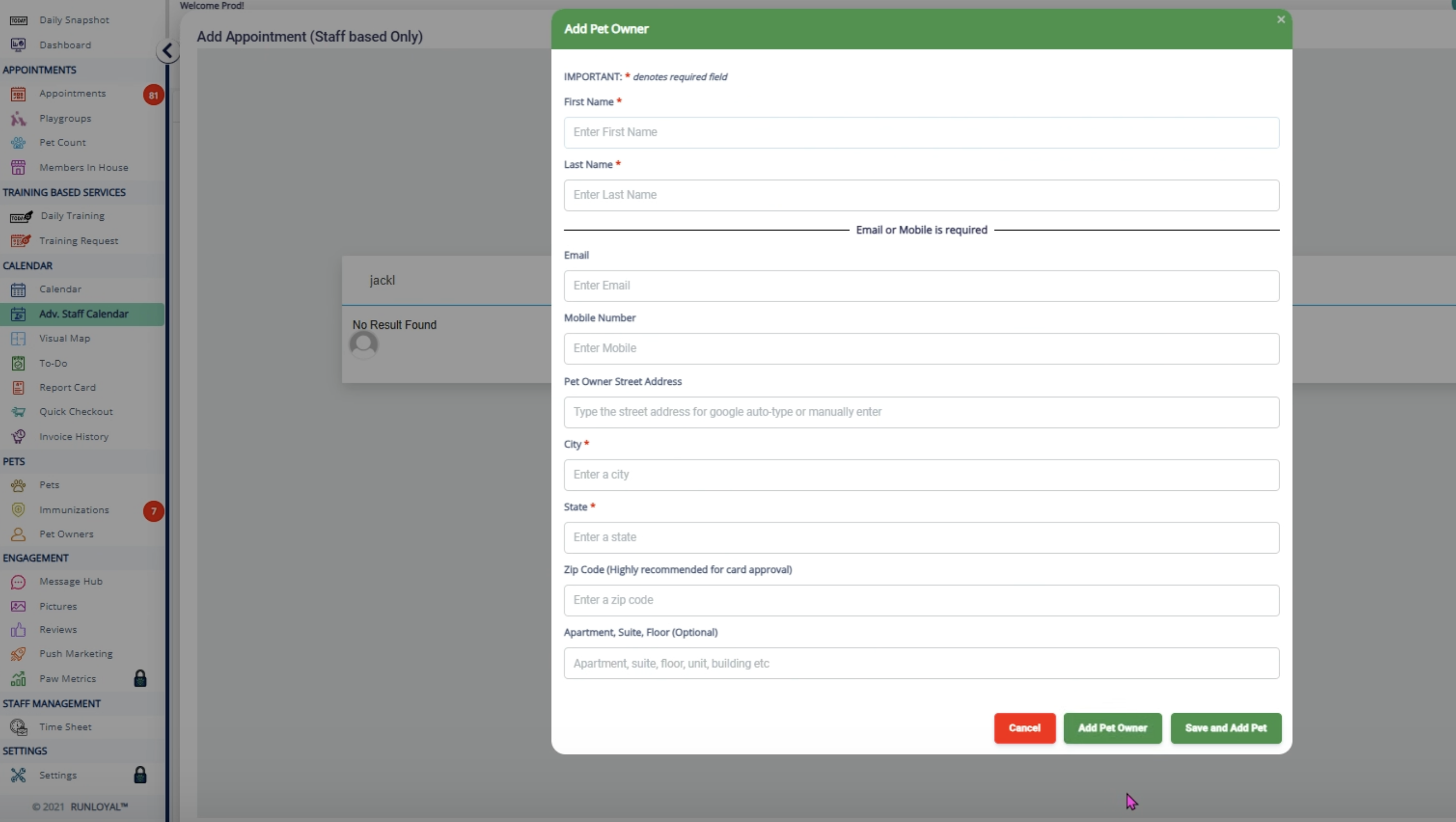Click into the Enter Email field

point(921,286)
